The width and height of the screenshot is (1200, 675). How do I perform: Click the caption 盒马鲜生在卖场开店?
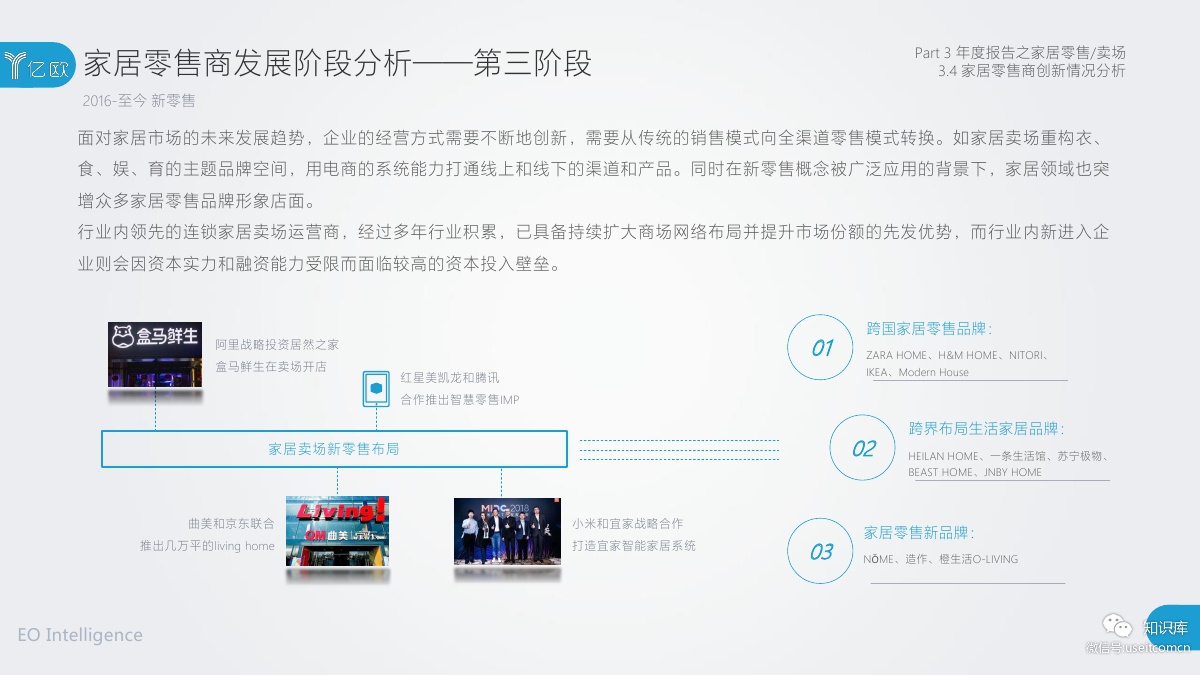[x=271, y=367]
